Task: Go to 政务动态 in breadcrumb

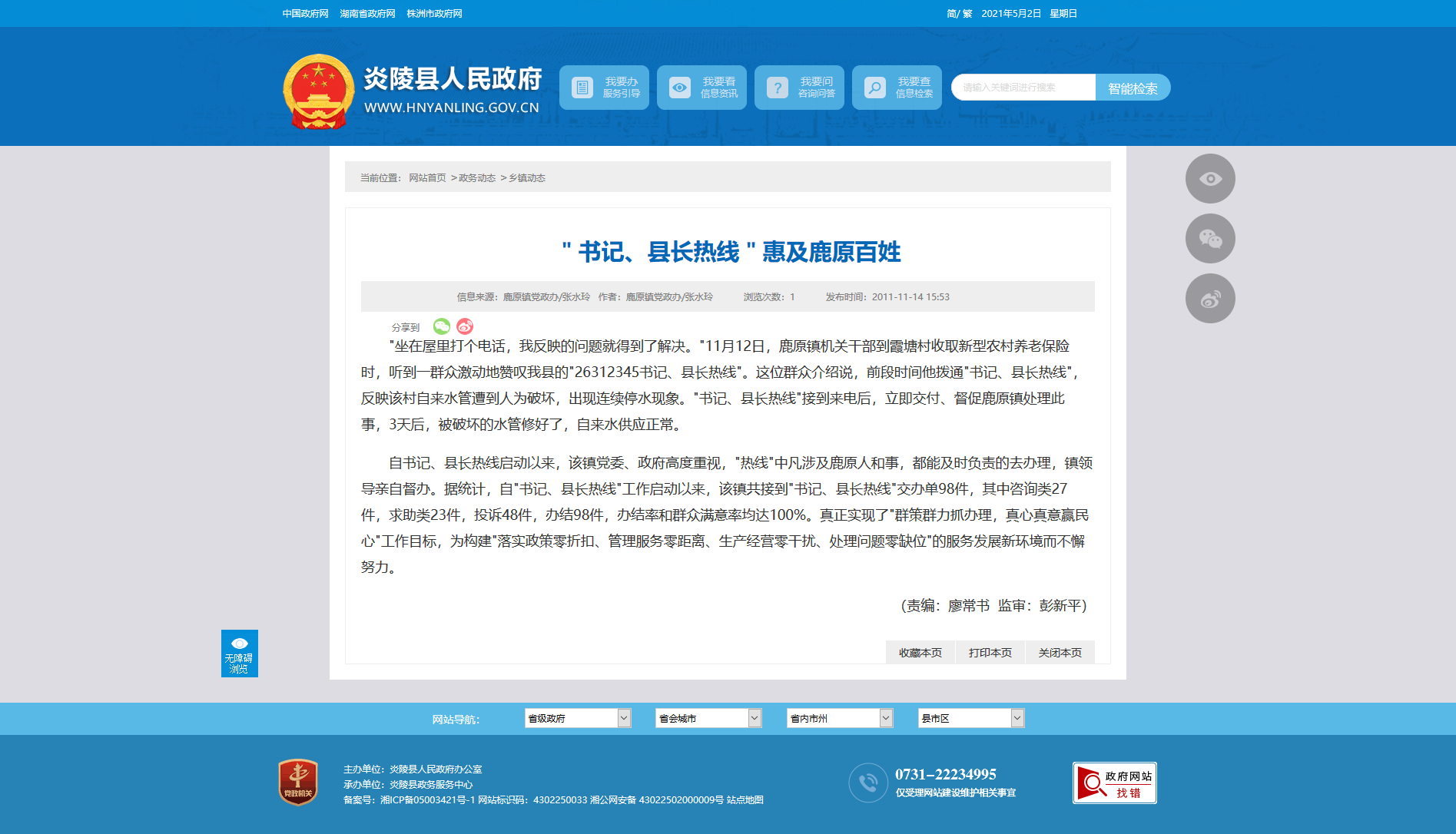Action: pyautogui.click(x=477, y=178)
